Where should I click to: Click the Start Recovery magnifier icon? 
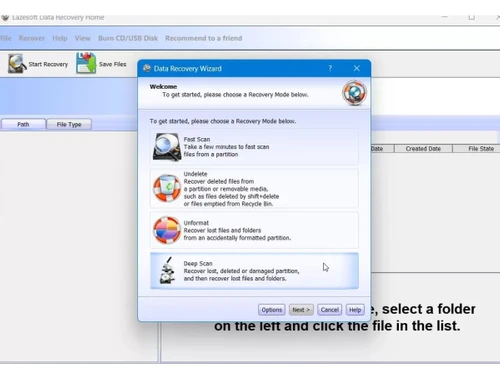pos(17,63)
